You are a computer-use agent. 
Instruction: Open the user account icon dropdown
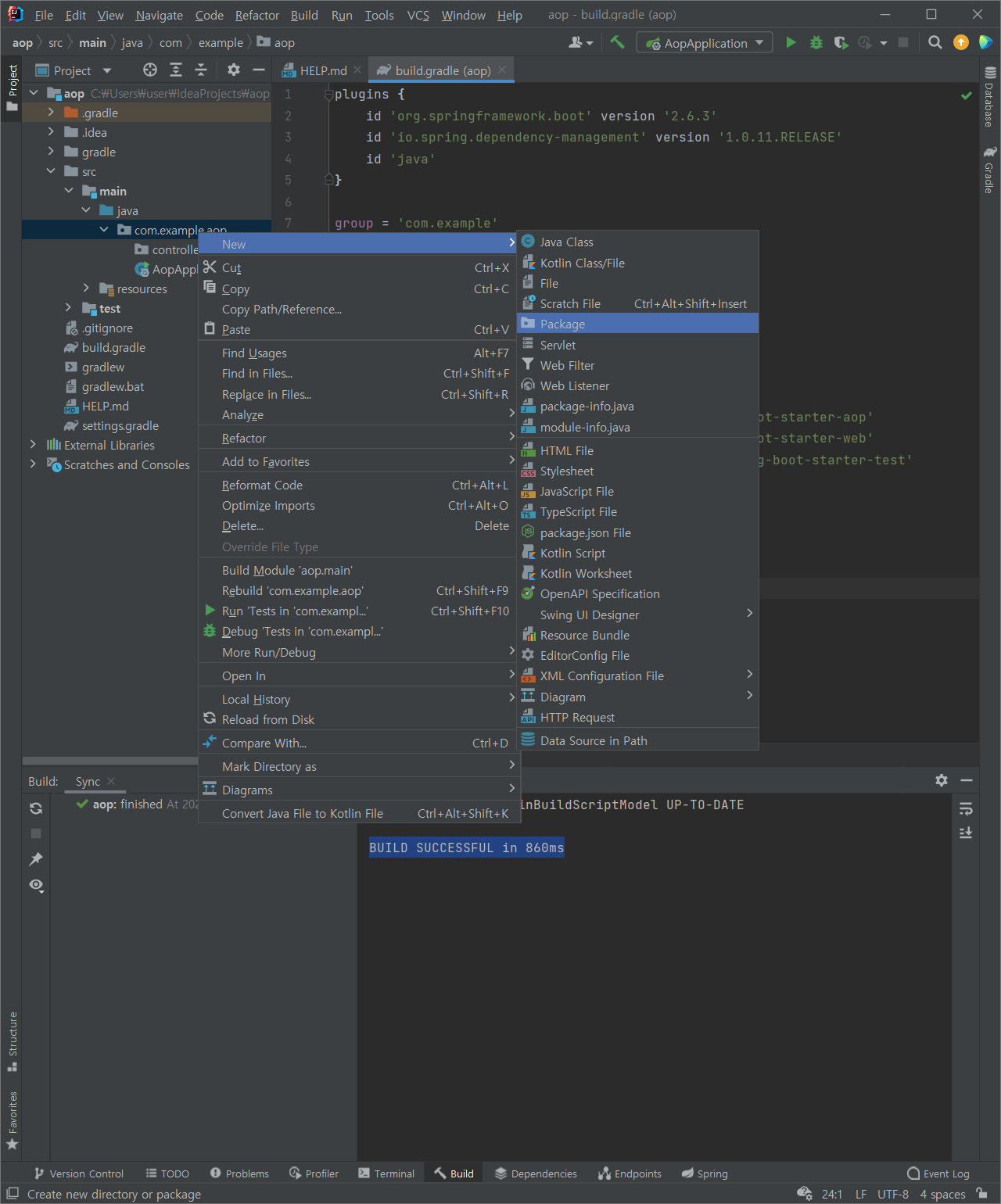click(x=581, y=43)
